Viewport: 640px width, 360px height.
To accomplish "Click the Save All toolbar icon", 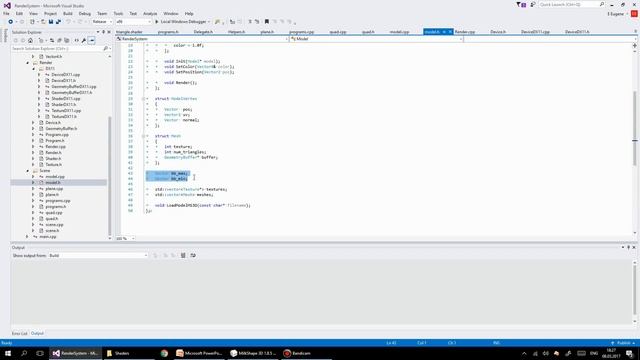I will tap(58, 22).
